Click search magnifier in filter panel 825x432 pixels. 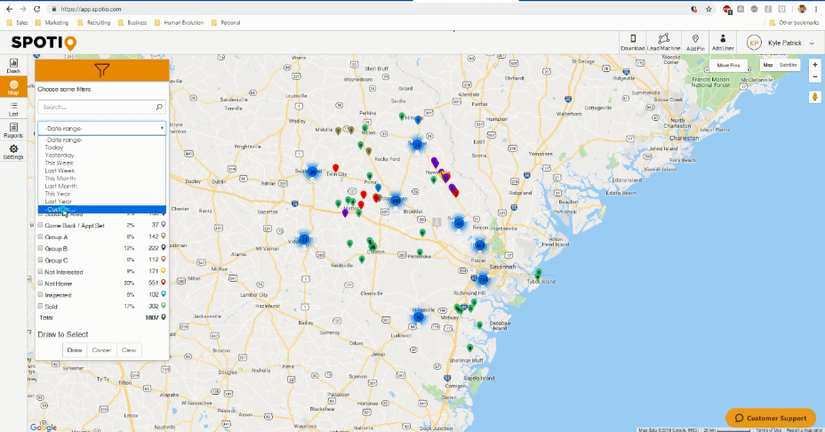pyautogui.click(x=159, y=107)
